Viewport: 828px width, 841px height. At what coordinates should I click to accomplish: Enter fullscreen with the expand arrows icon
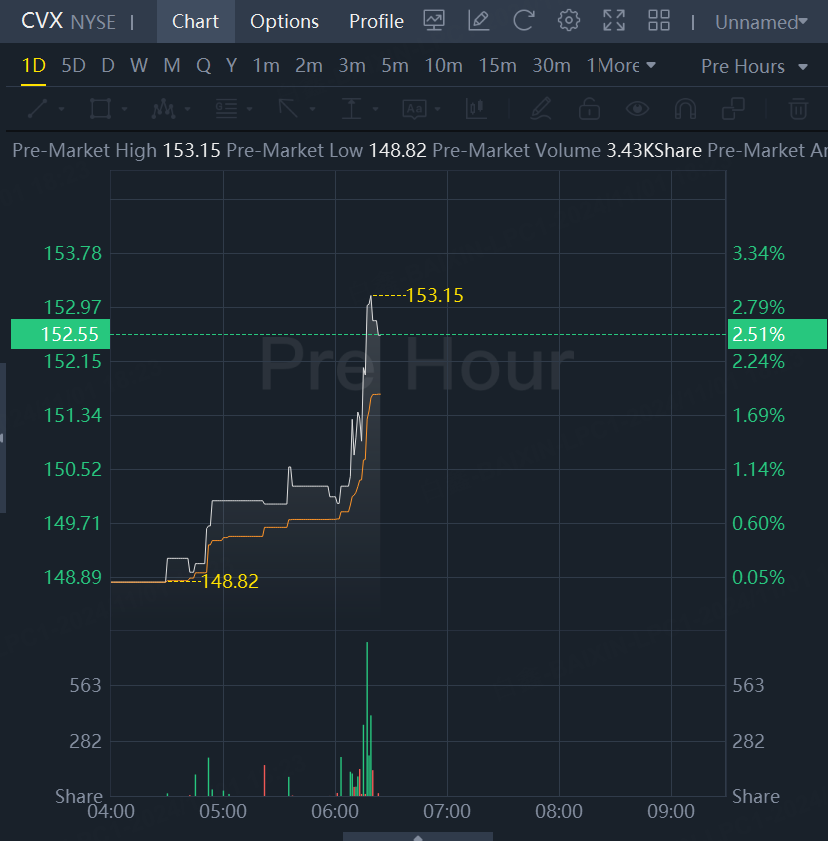pyautogui.click(x=613, y=21)
